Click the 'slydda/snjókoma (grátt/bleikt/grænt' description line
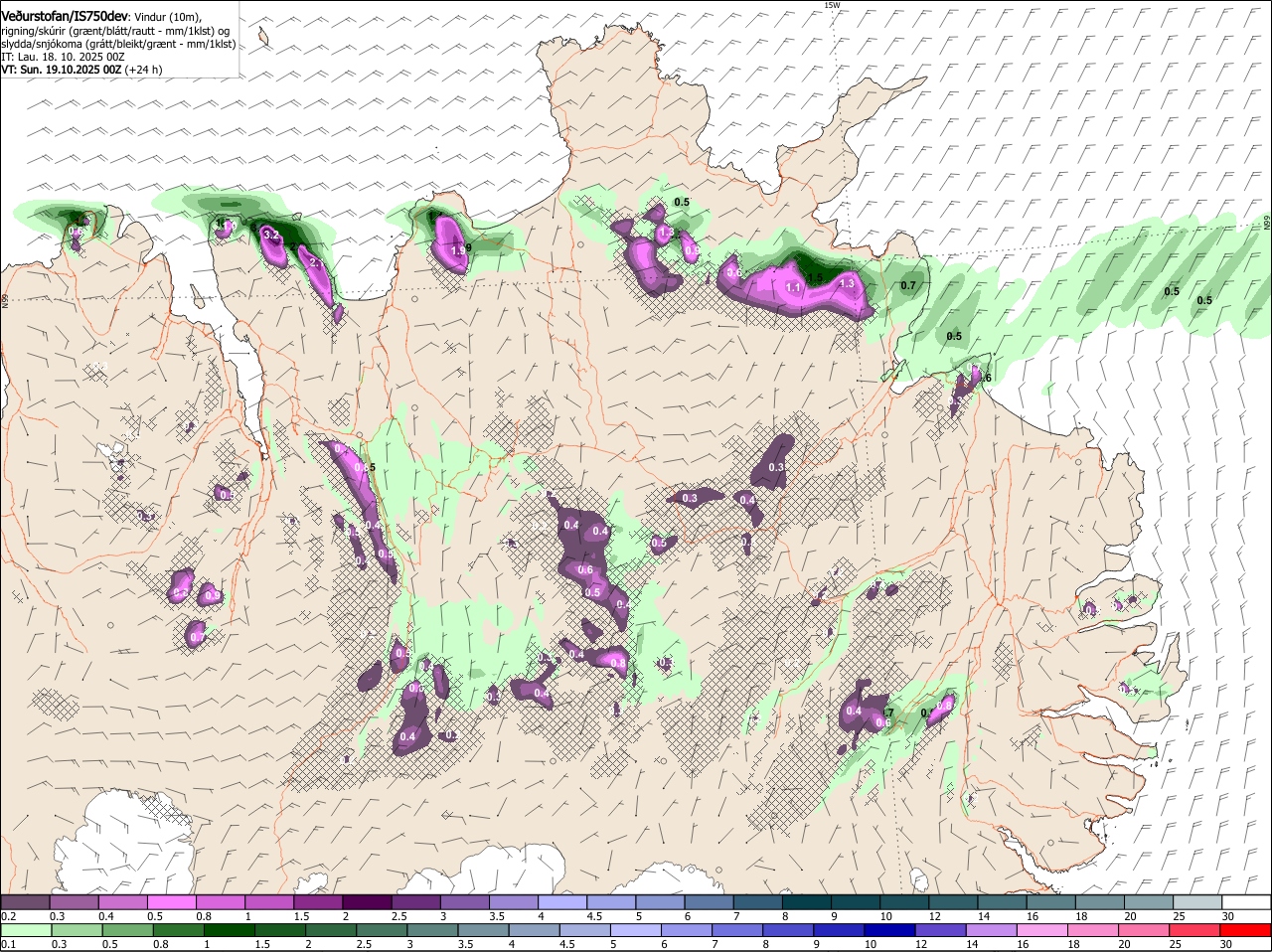The image size is (1272, 952). click(118, 44)
